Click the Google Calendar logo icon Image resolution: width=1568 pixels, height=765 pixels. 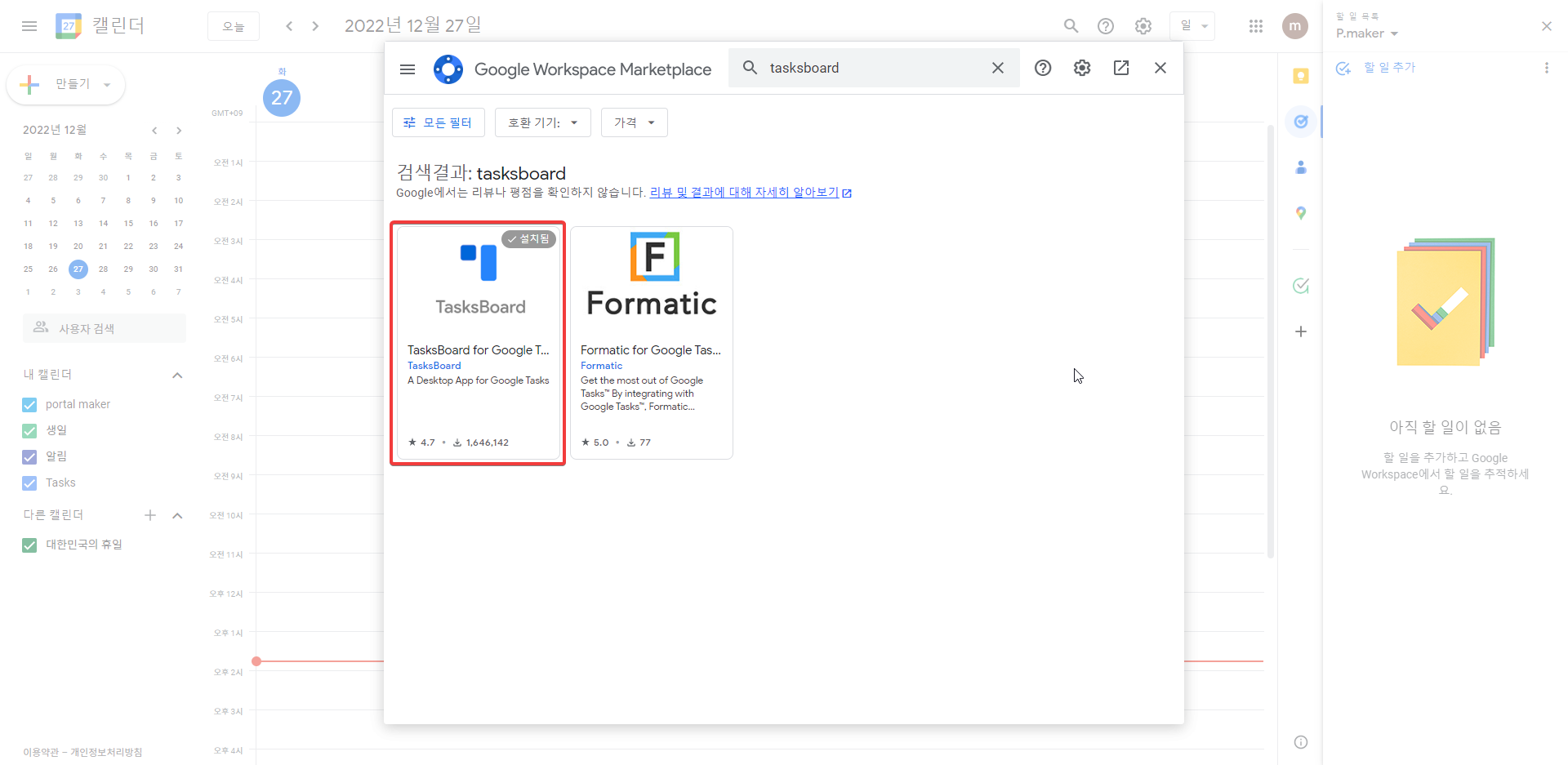tap(69, 26)
